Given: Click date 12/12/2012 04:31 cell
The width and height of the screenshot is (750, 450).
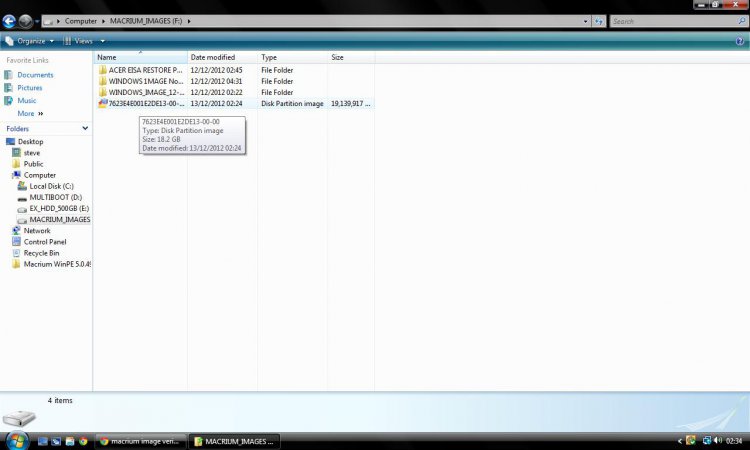Looking at the screenshot, I should coord(216,81).
